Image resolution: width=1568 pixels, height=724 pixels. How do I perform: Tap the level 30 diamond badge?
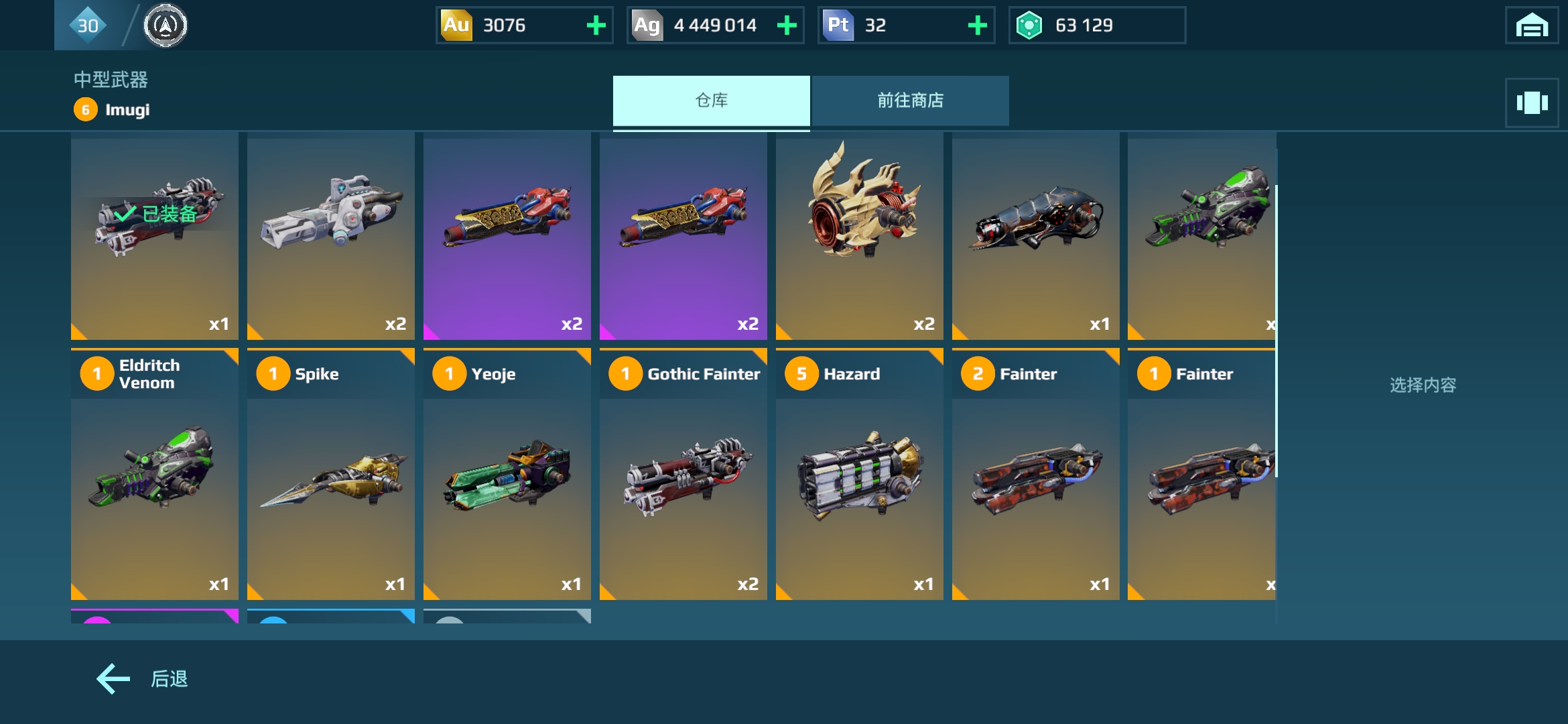point(88,25)
